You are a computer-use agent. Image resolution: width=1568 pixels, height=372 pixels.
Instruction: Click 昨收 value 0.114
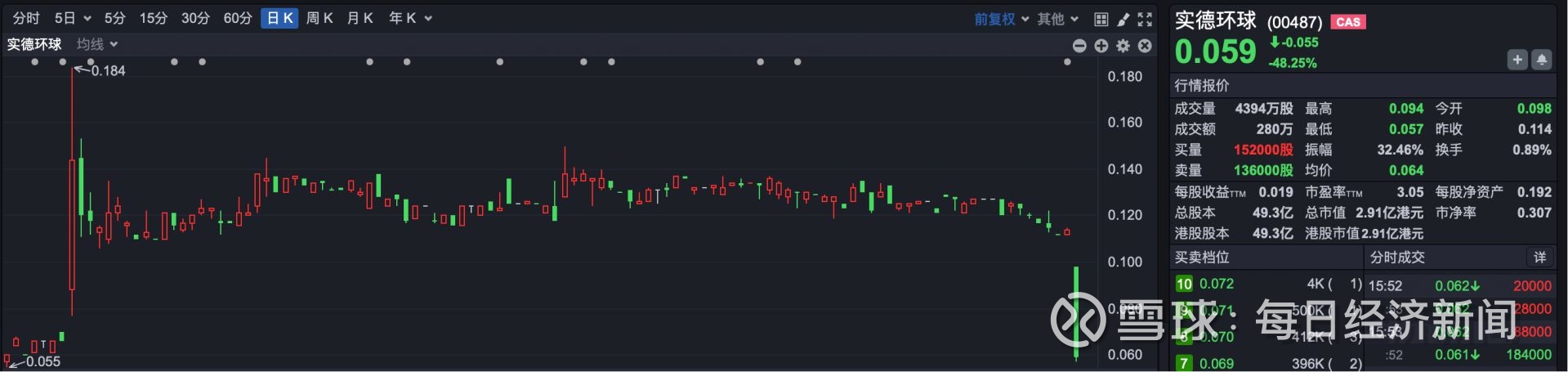(x=1534, y=129)
